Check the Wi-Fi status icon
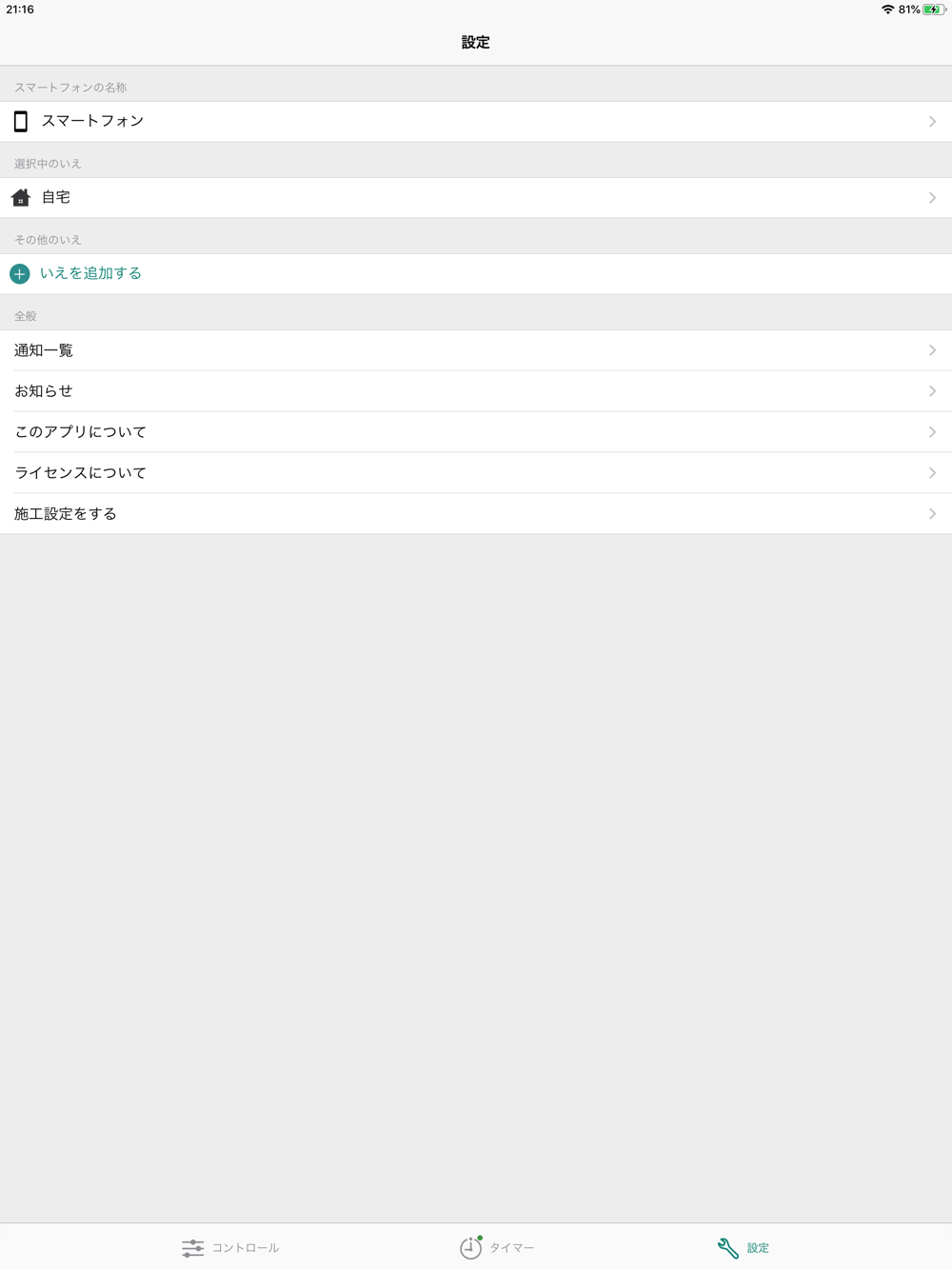The width and height of the screenshot is (952, 1270). [x=887, y=10]
